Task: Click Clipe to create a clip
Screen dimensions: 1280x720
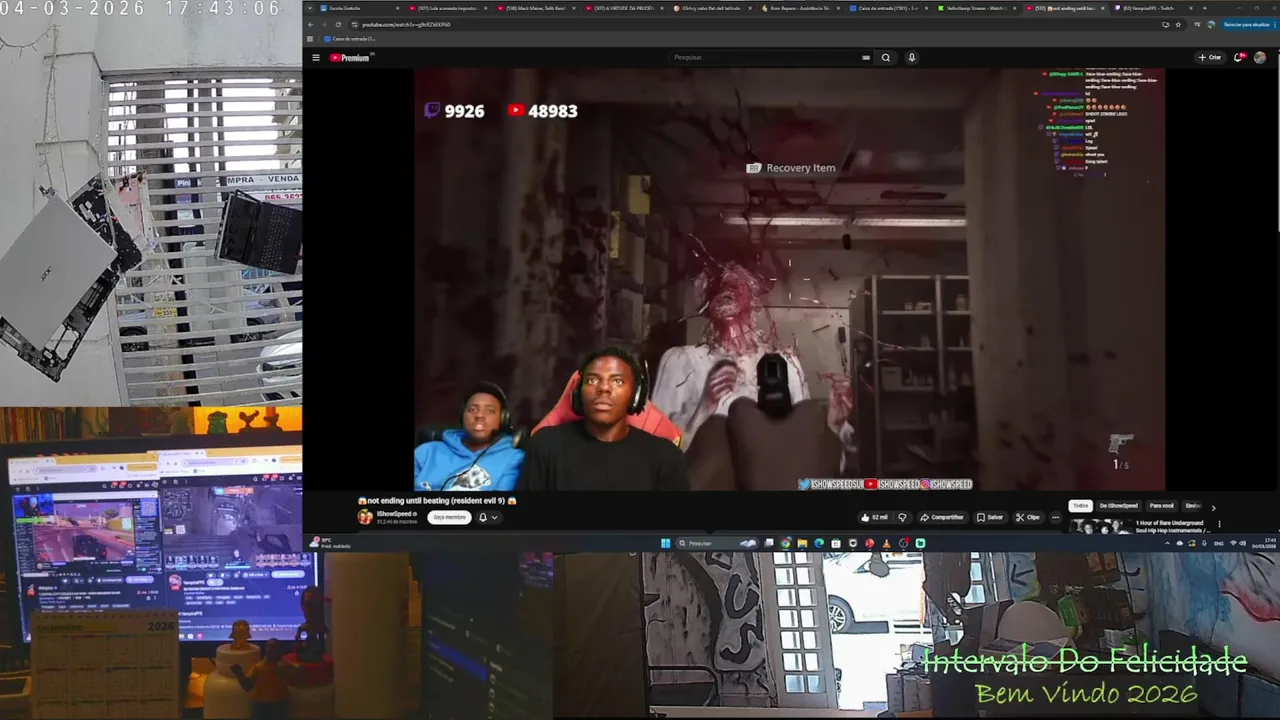Action: tap(1028, 517)
